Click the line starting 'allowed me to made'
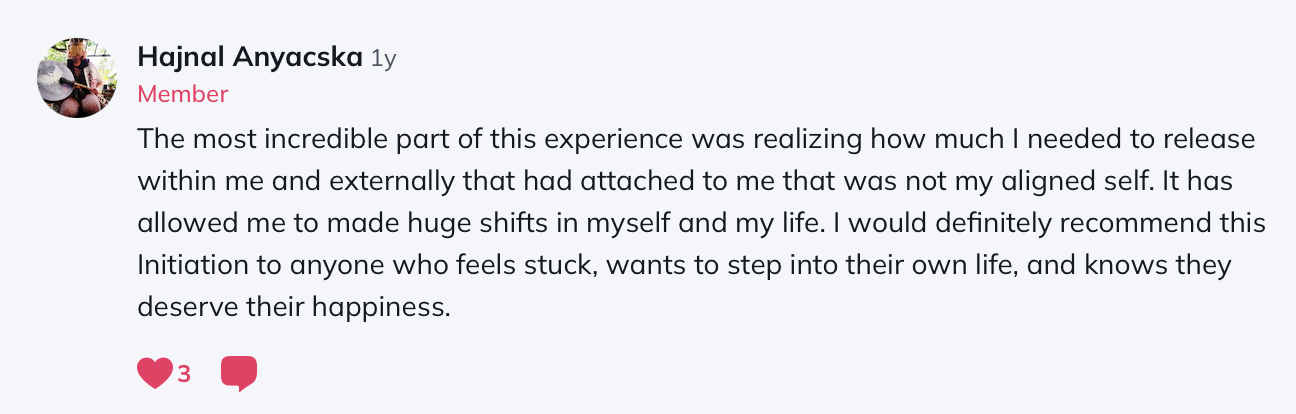This screenshot has width=1296, height=414. pyautogui.click(x=700, y=222)
